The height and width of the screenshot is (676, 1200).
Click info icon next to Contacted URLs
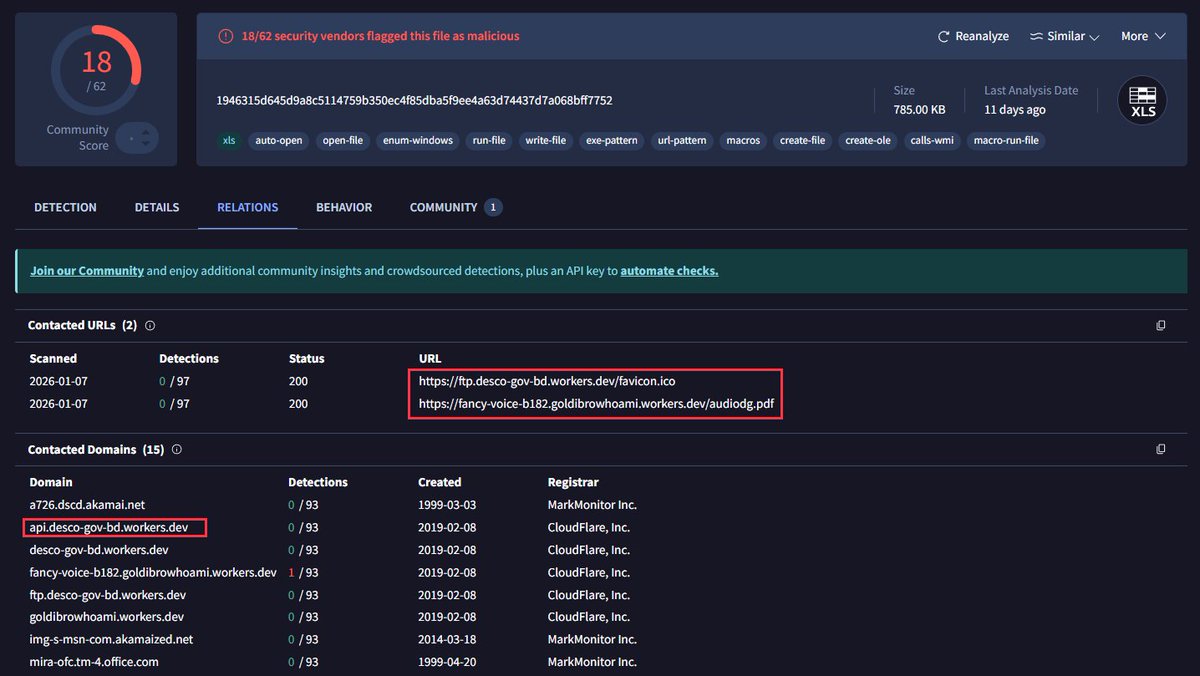[150, 326]
